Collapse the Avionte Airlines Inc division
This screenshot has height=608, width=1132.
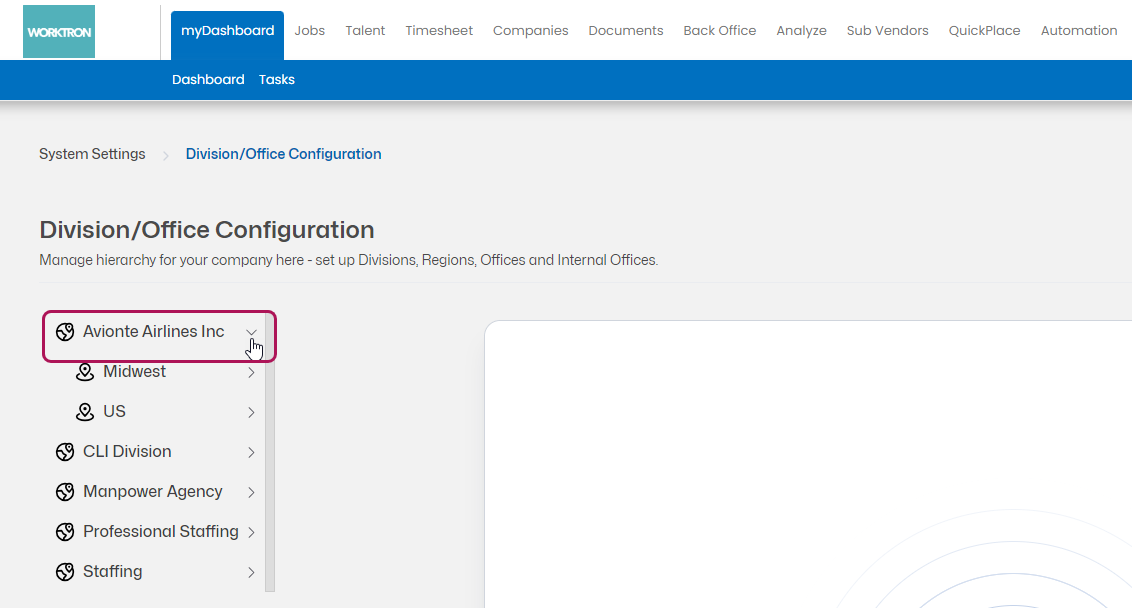point(251,332)
